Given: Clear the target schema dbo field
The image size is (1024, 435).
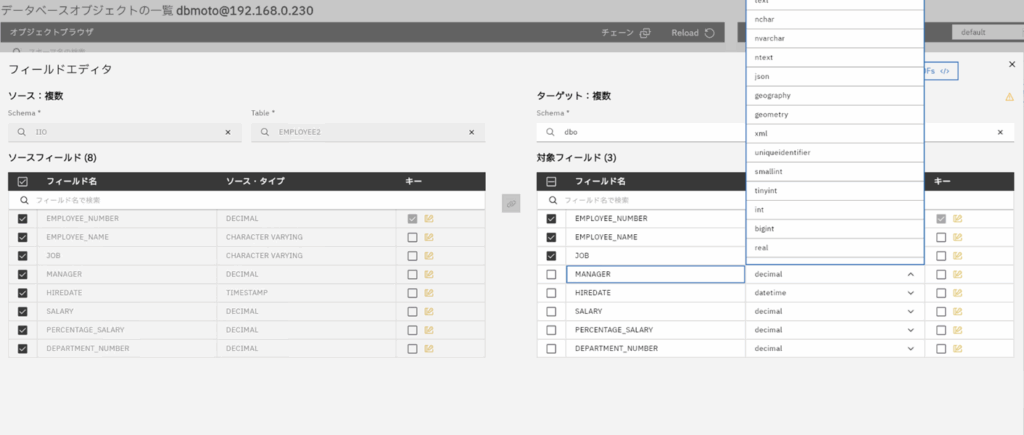Looking at the screenshot, I should pyautogui.click(x=999, y=132).
